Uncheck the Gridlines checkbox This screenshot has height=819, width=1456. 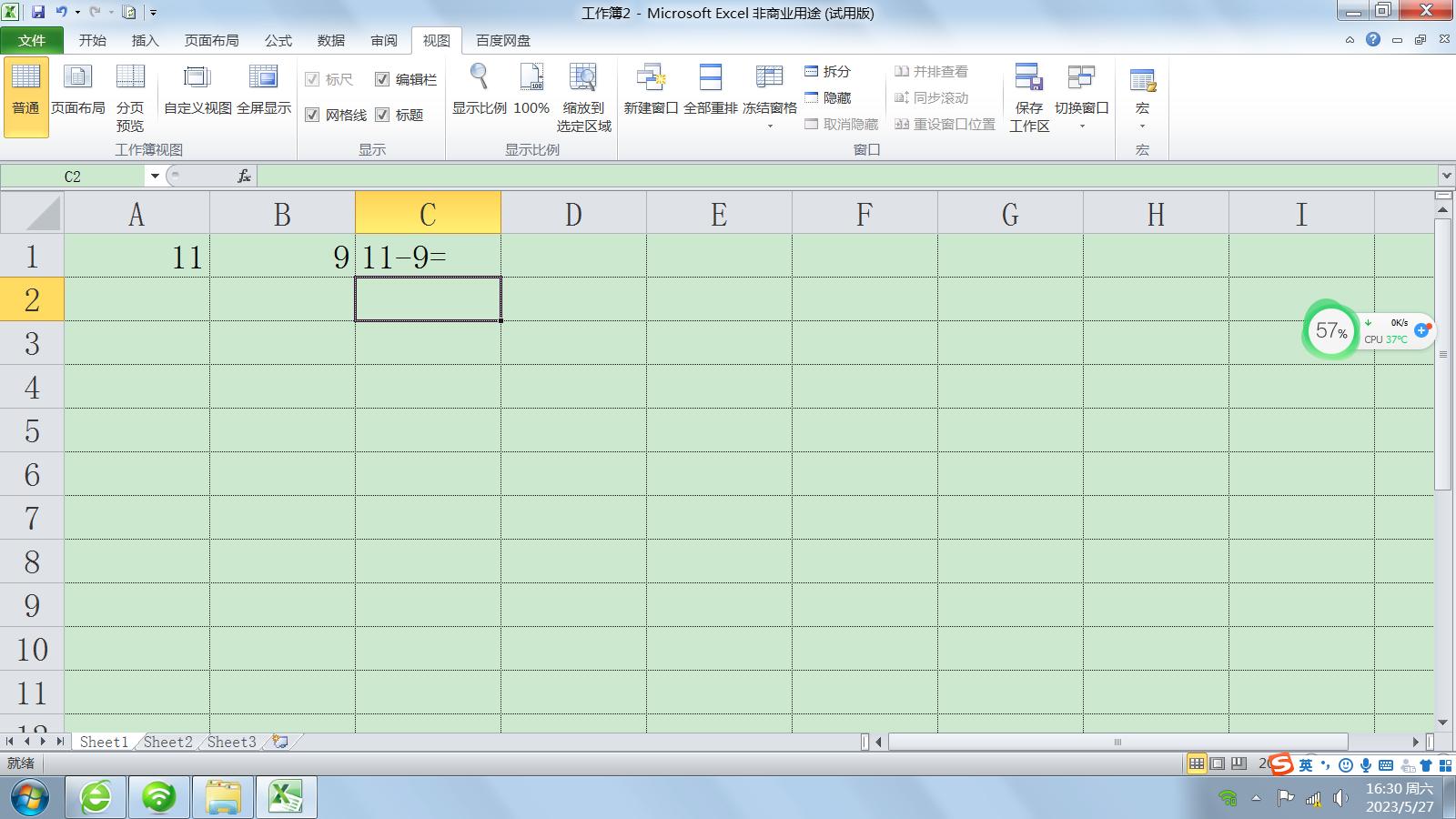pos(312,115)
